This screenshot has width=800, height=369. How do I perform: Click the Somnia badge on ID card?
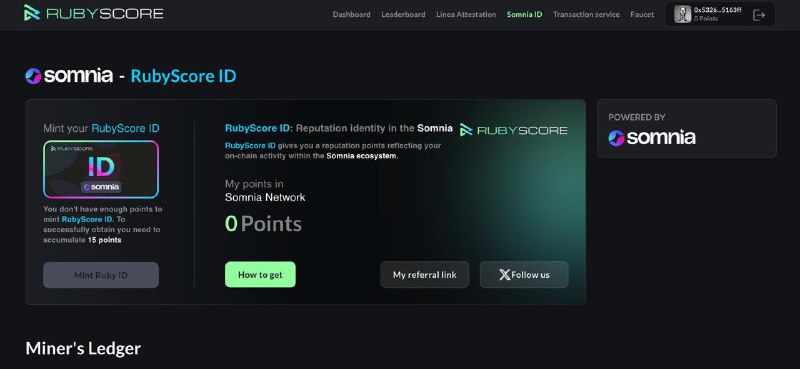tap(101, 187)
